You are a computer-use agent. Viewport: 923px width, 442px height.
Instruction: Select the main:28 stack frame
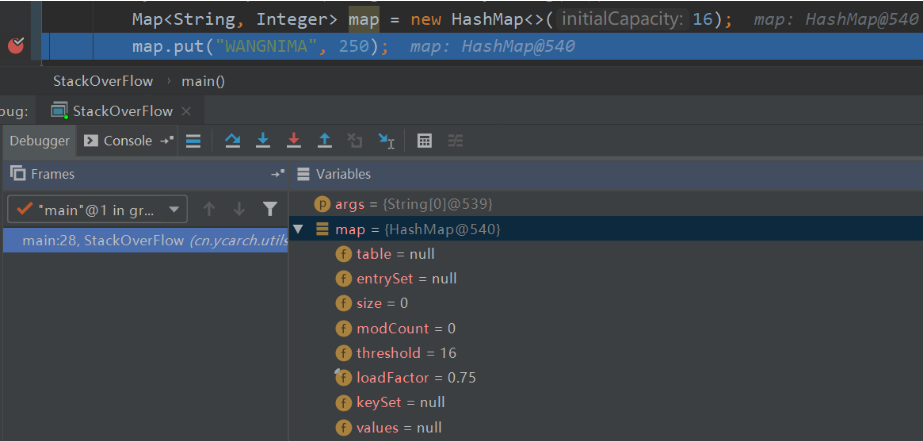[x=145, y=240]
